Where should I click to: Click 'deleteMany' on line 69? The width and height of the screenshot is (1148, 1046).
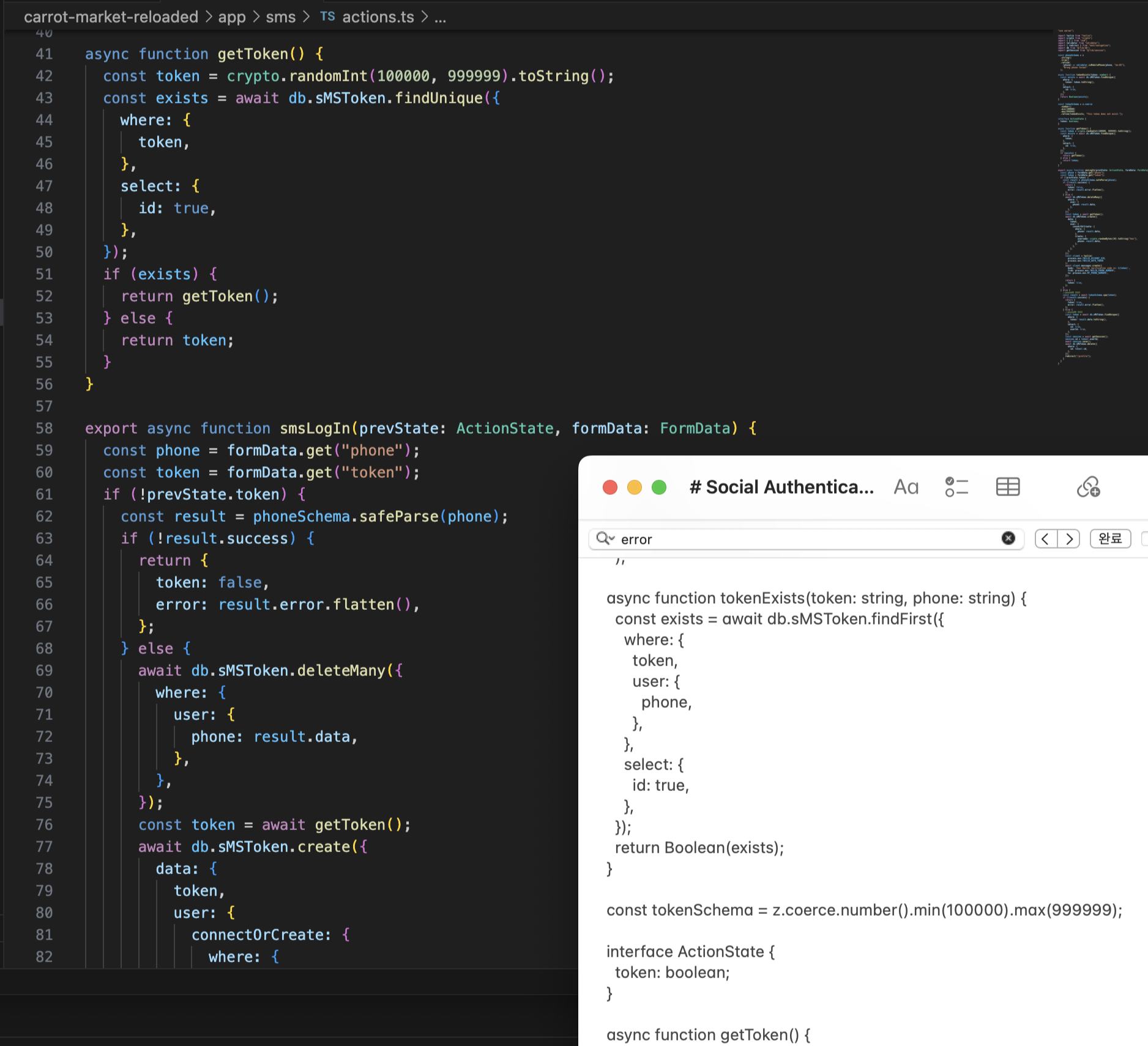pos(341,670)
